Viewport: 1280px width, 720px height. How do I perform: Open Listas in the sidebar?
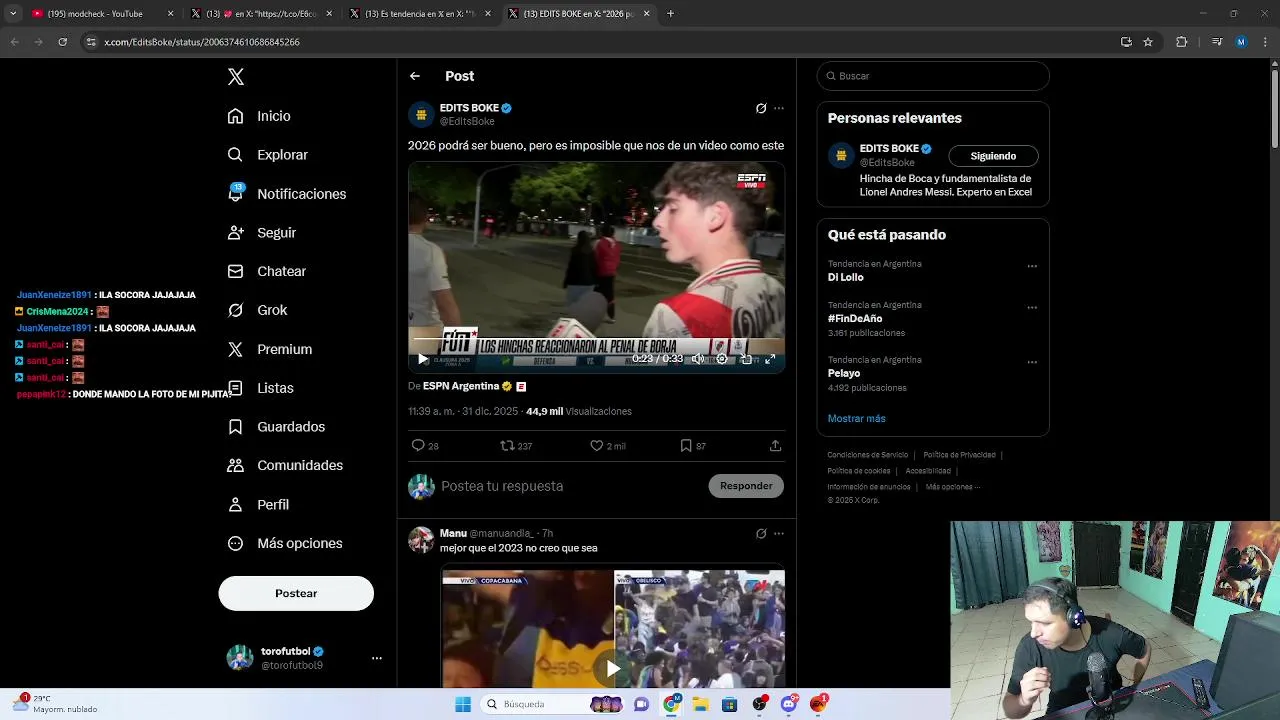point(260,388)
